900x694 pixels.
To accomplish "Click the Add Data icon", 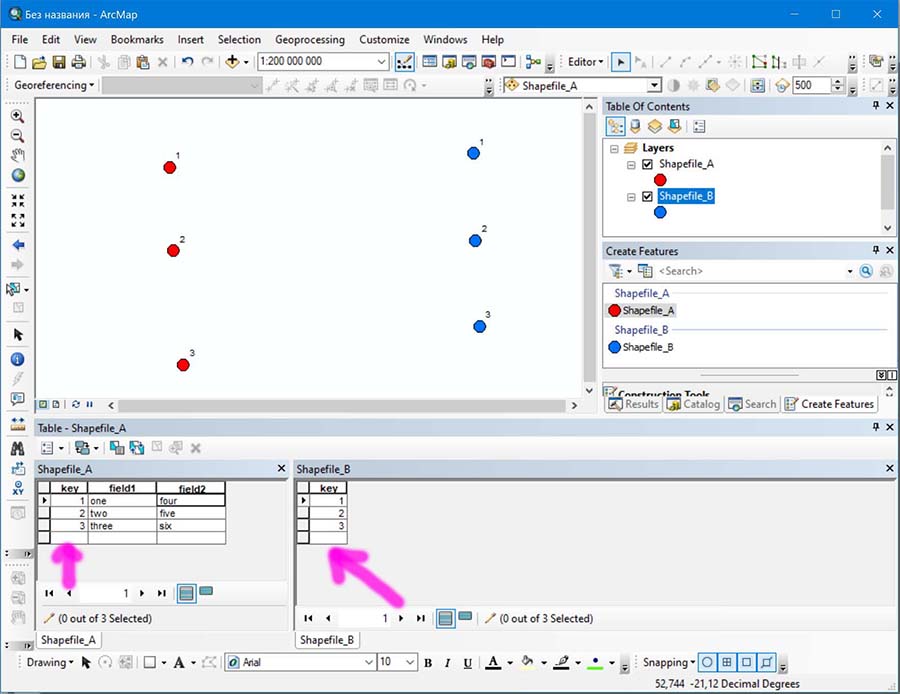I will [x=232, y=61].
